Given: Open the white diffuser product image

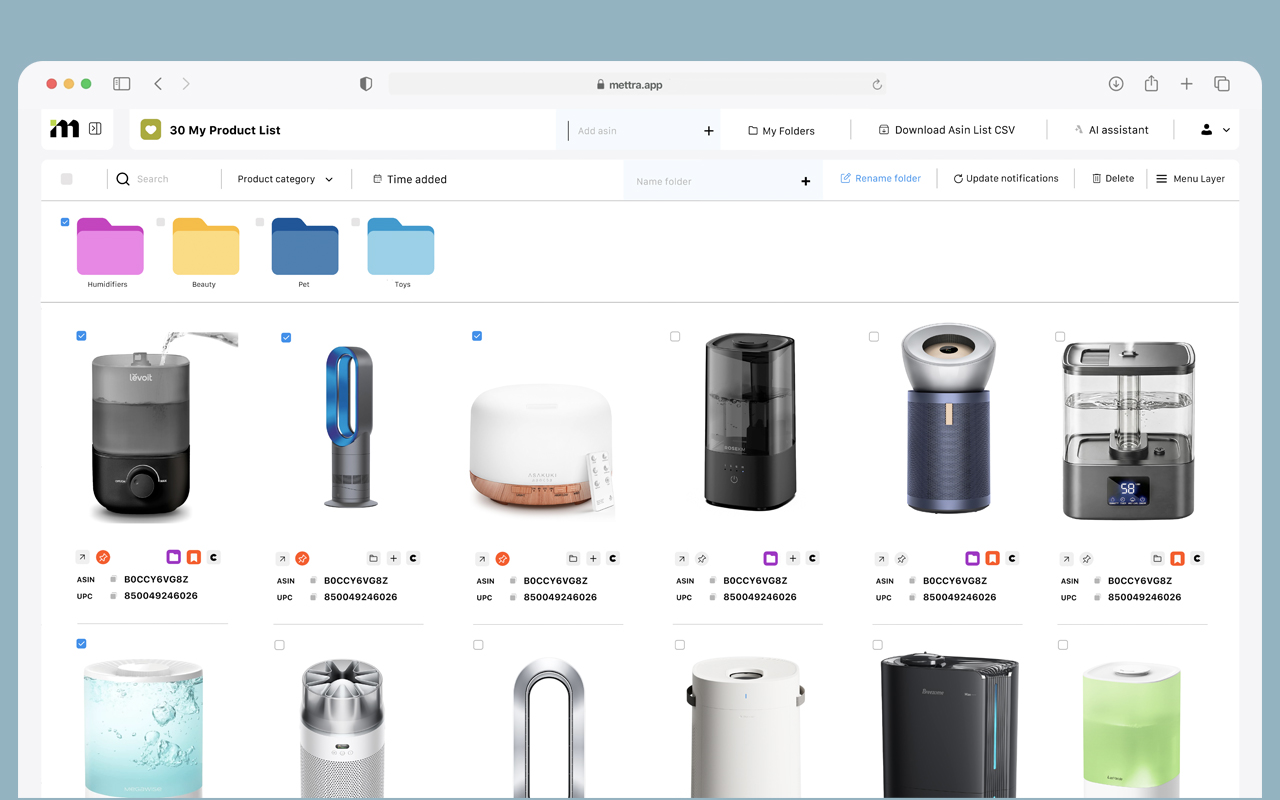Looking at the screenshot, I should (x=543, y=451).
